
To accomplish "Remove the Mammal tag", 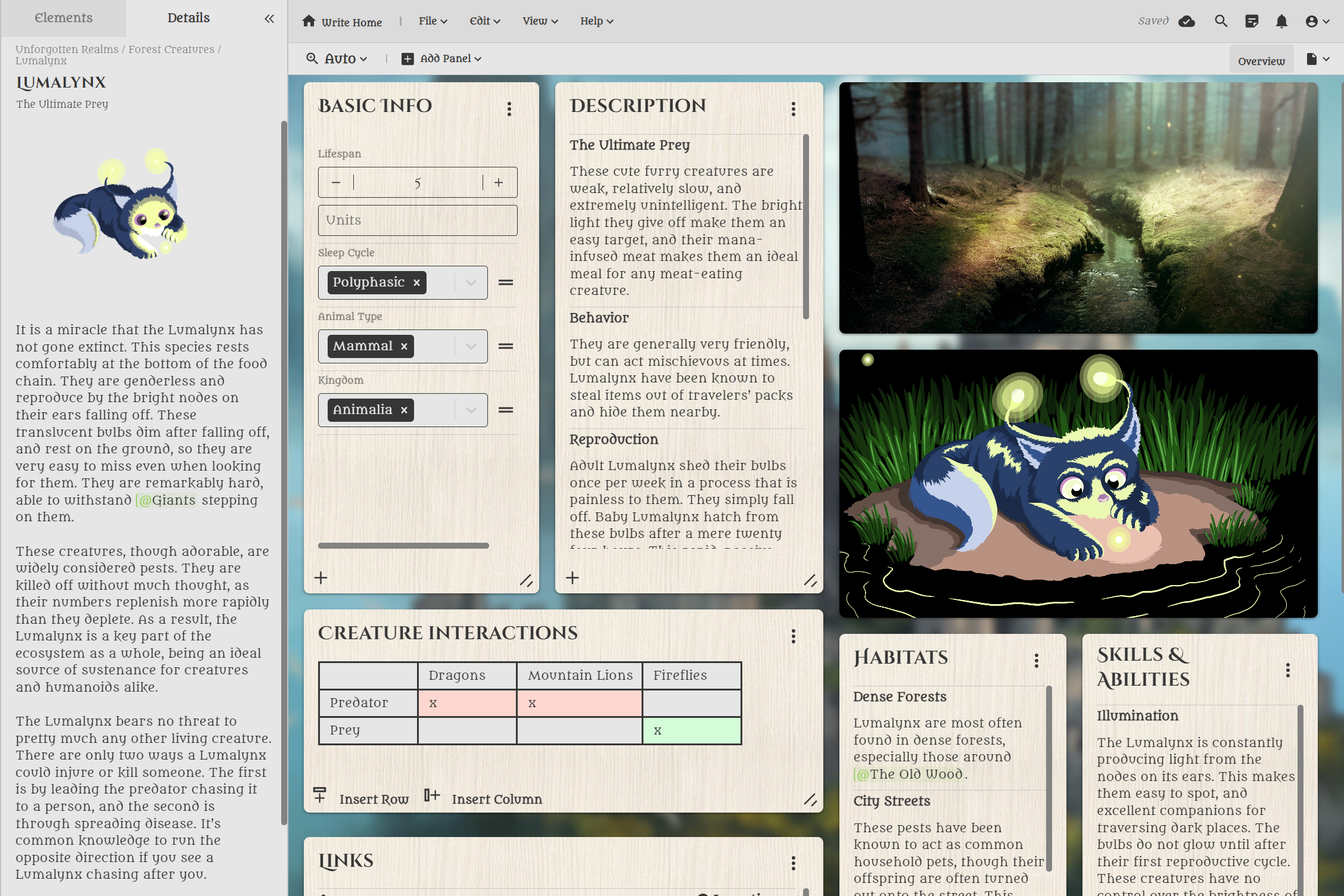I will (x=404, y=347).
